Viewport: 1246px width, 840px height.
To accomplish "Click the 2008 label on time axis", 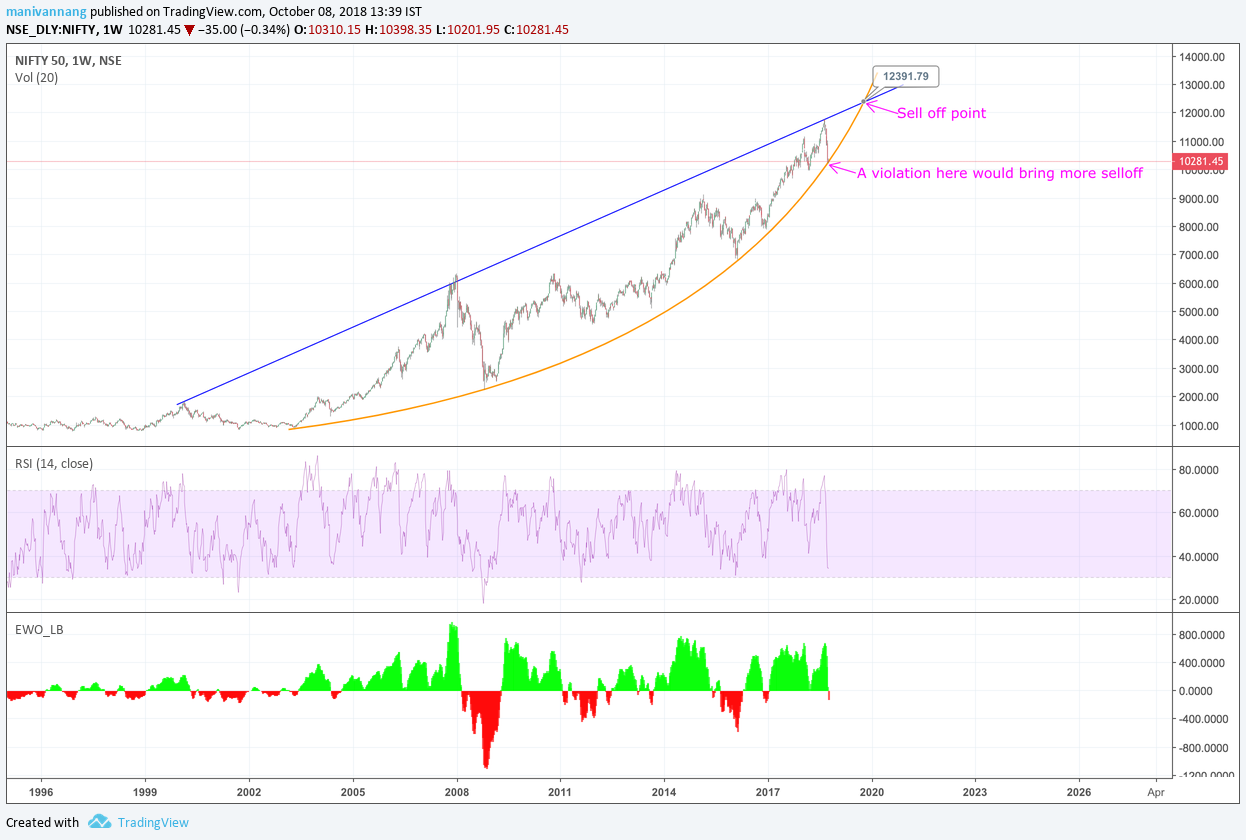I will (x=457, y=789).
